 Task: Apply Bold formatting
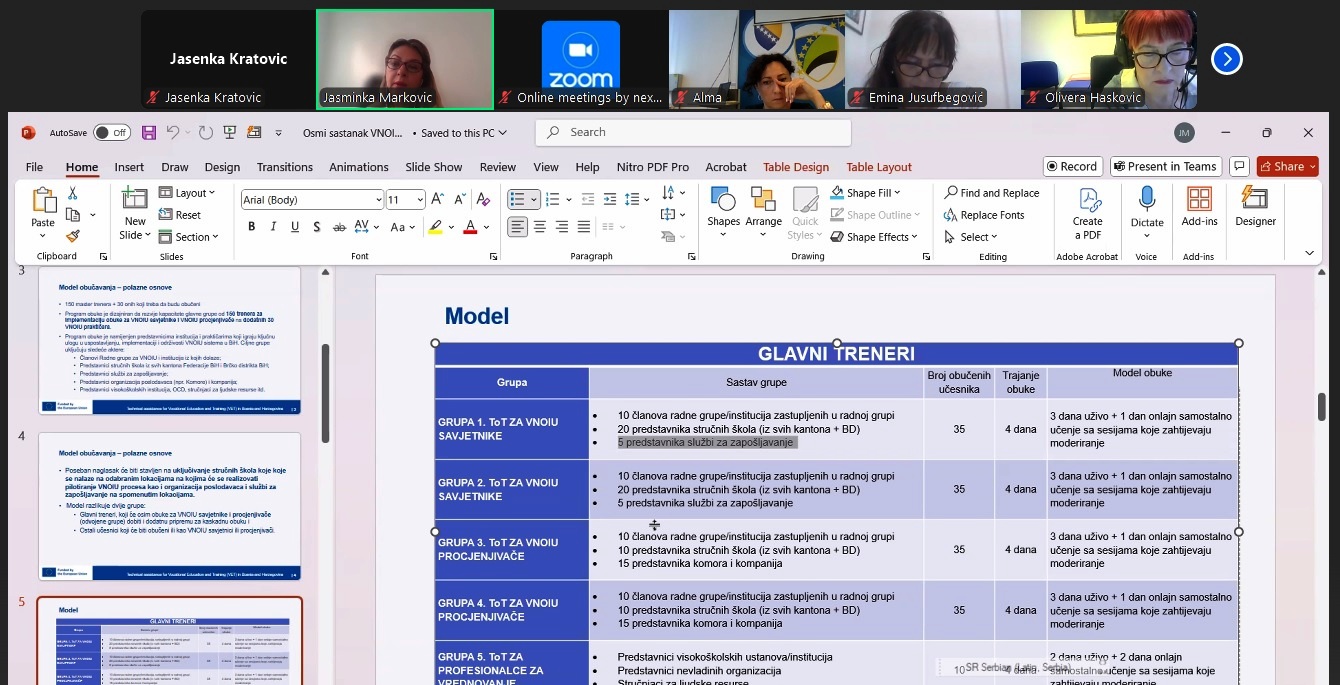tap(251, 227)
